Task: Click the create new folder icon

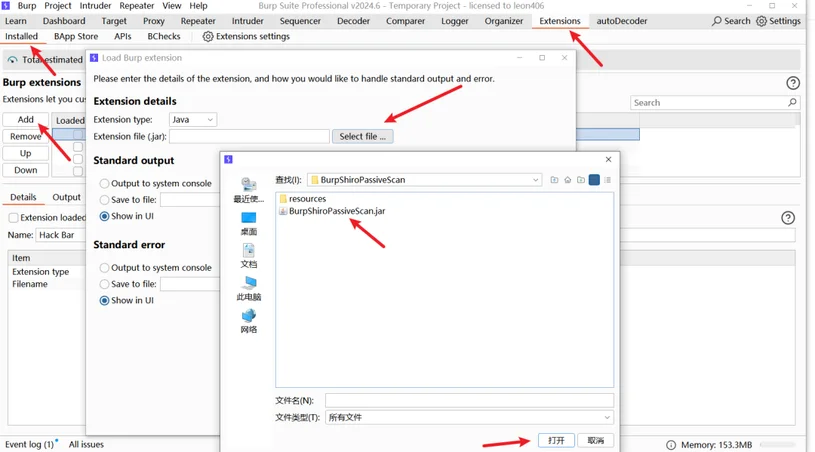Action: pos(581,180)
